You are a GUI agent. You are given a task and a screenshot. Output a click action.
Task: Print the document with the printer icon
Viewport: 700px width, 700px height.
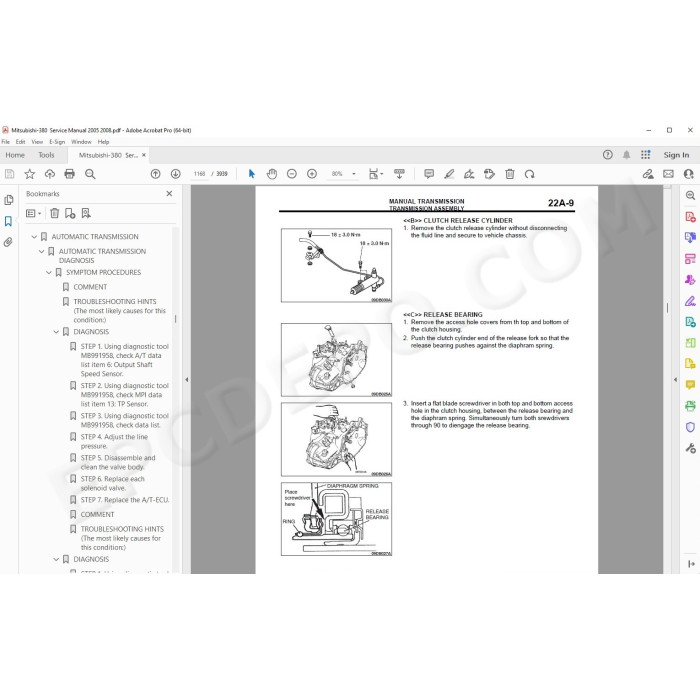click(x=70, y=174)
